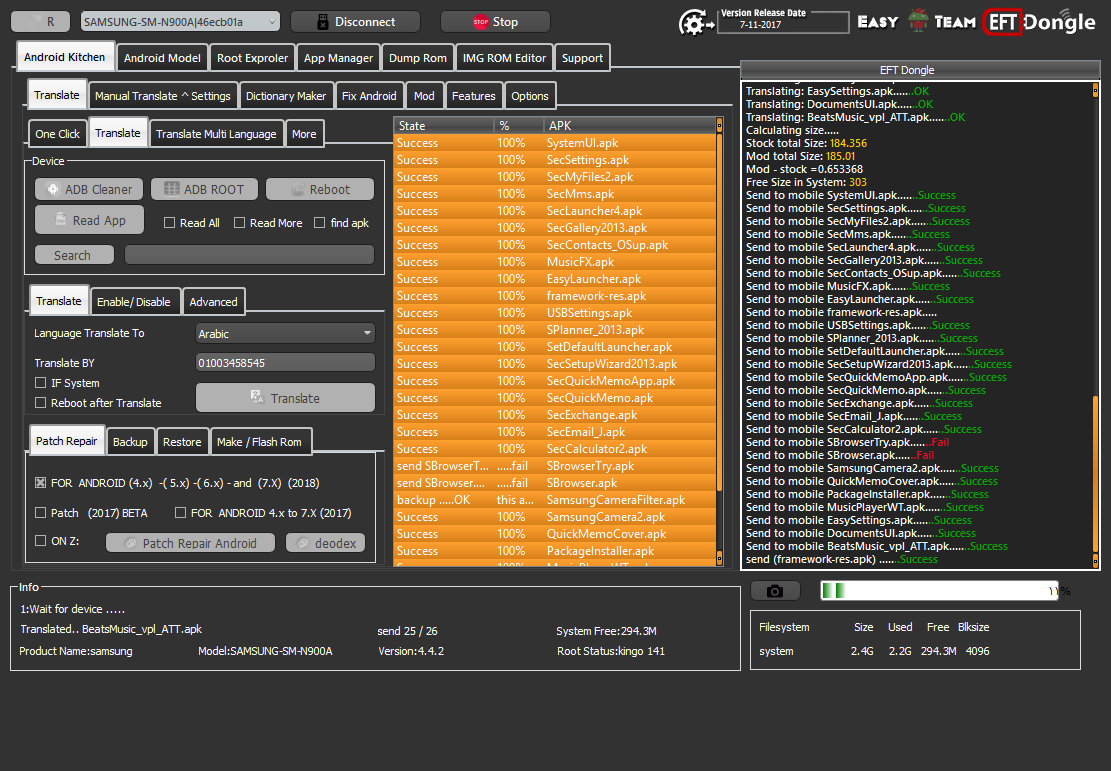The image size is (1111, 771).
Task: Open the More tab
Action: (x=304, y=134)
